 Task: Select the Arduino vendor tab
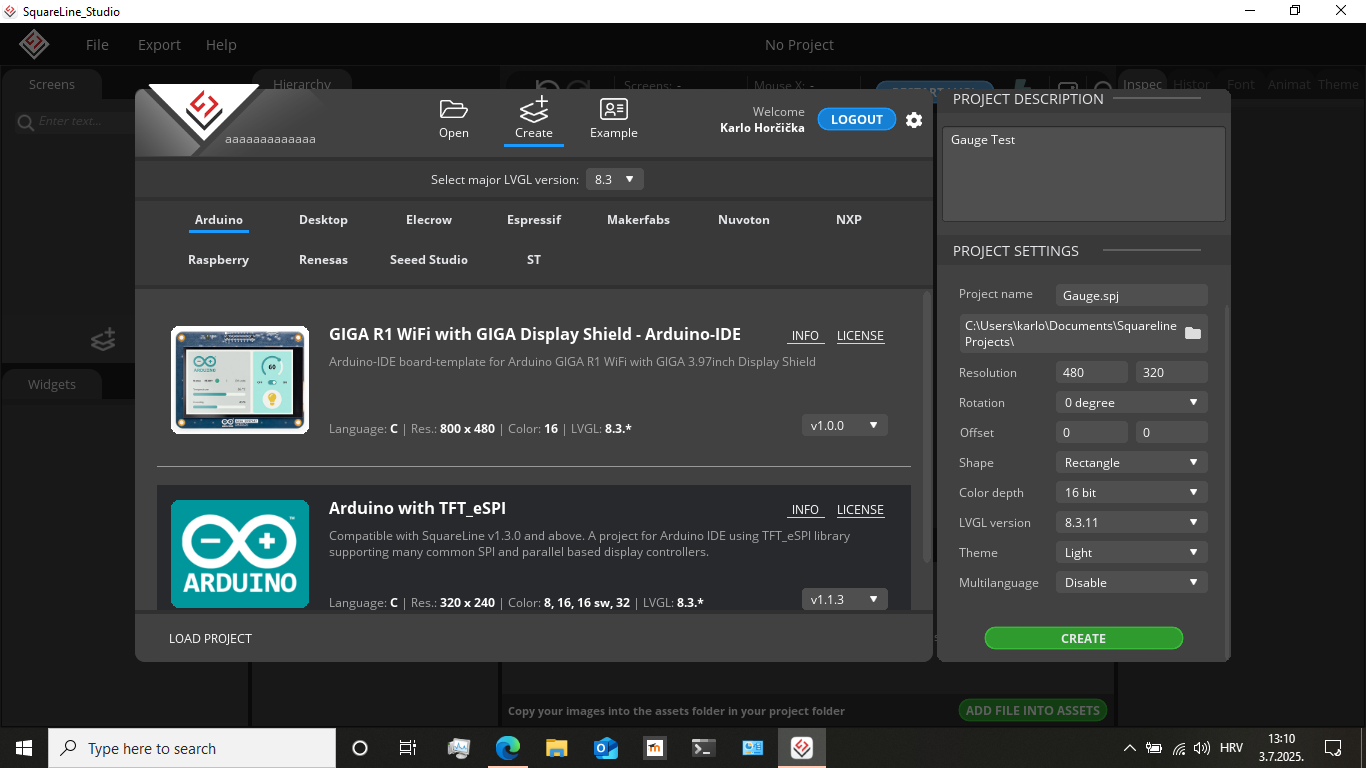coord(219,220)
